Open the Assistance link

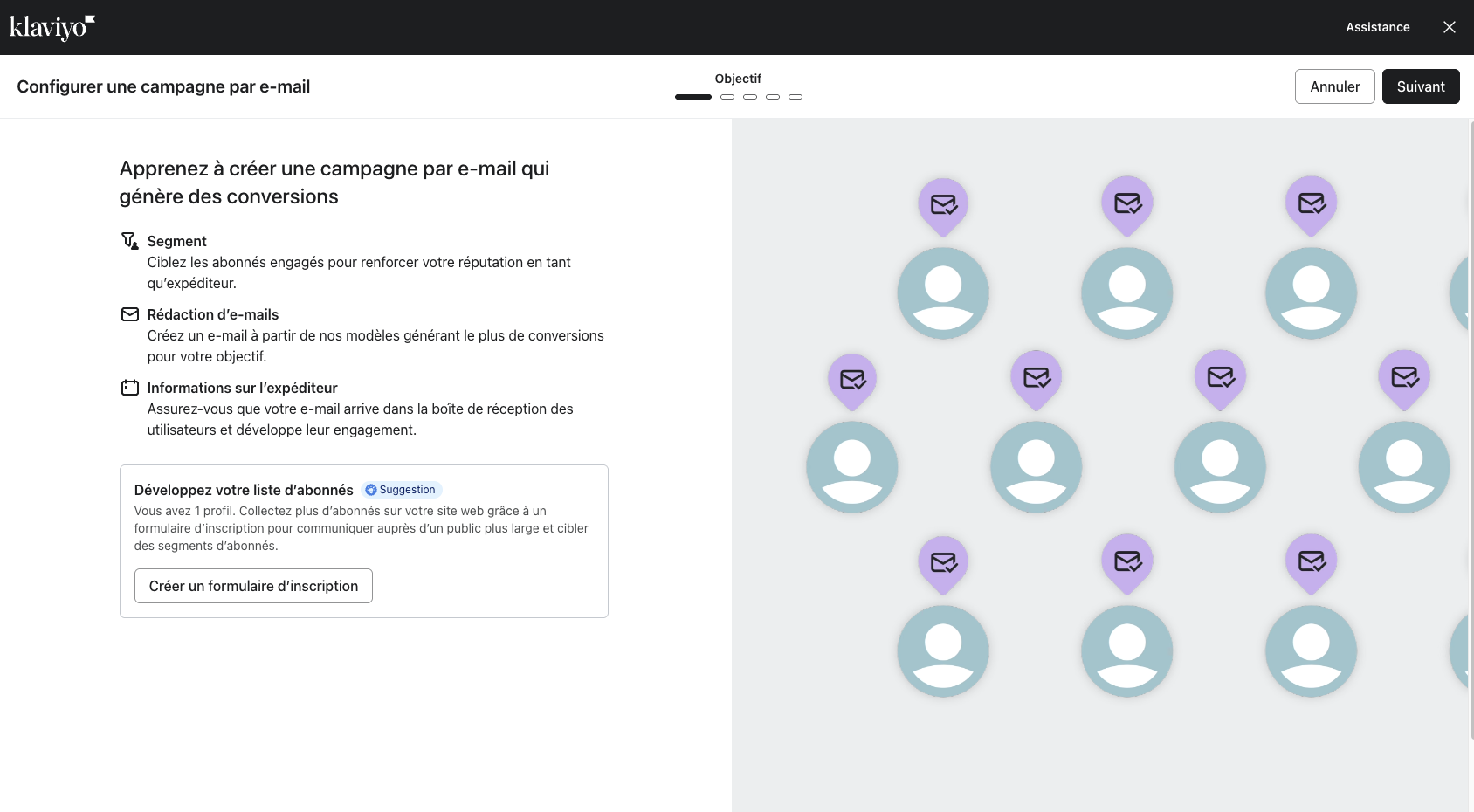pos(1377,27)
